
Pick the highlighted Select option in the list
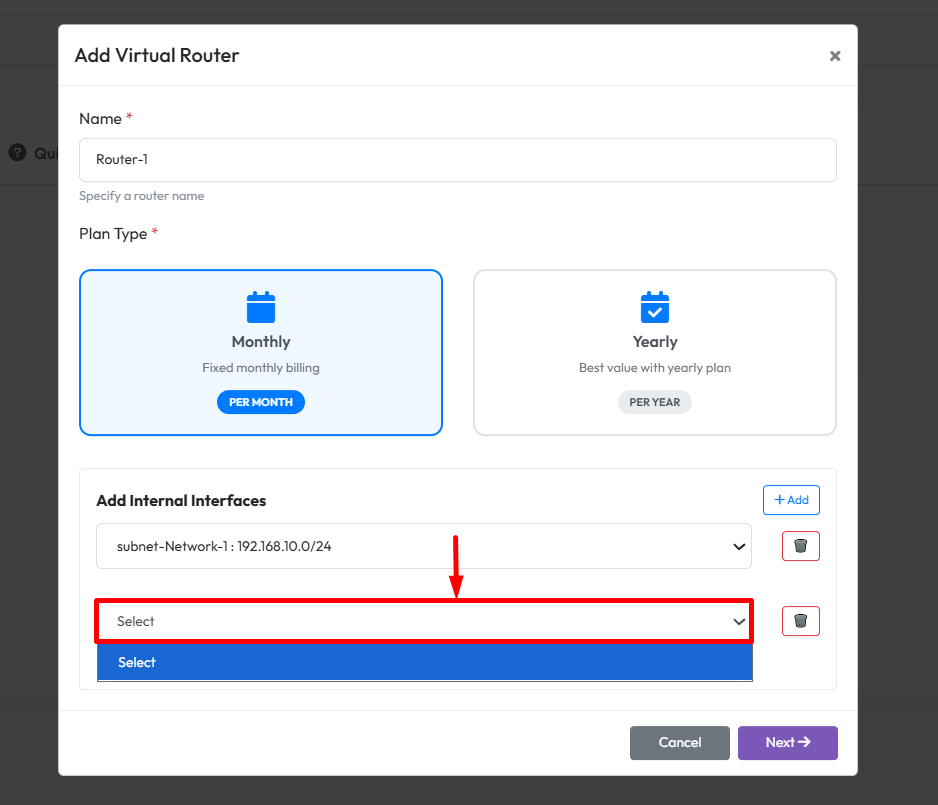[423, 662]
